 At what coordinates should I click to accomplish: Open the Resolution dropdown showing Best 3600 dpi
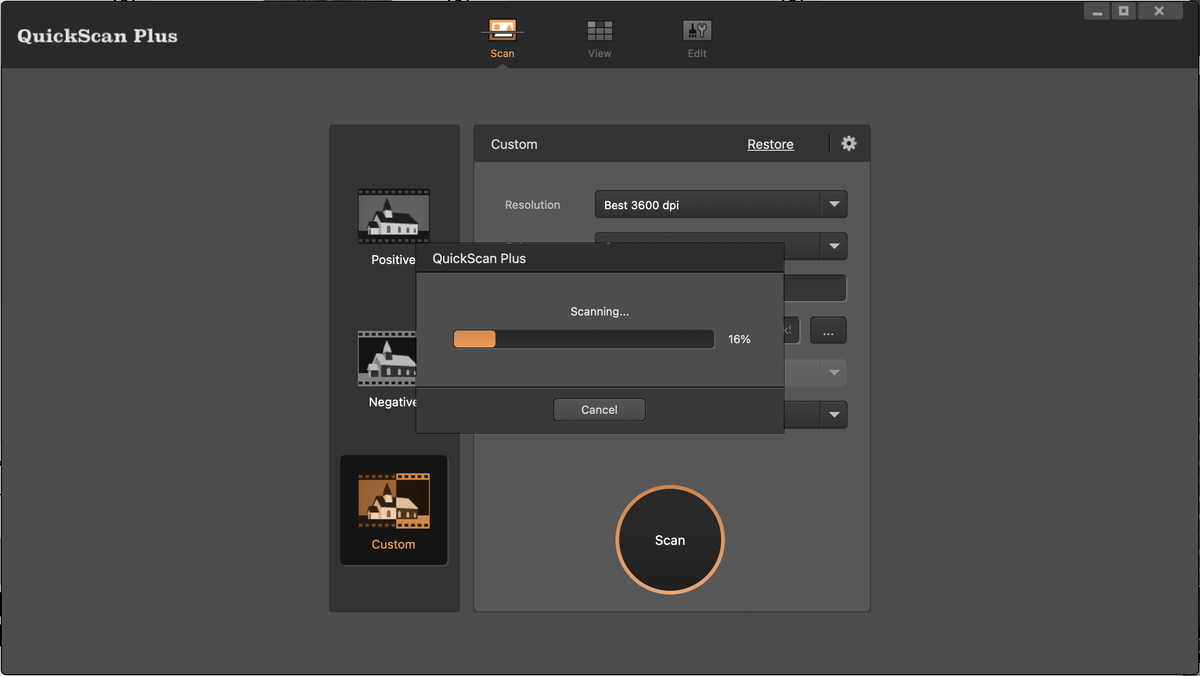pos(721,205)
